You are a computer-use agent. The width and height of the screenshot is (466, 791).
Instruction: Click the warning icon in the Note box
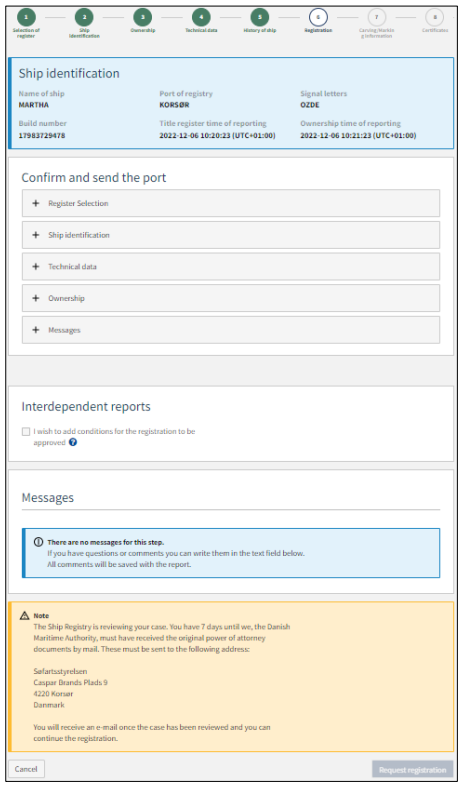tap(24, 615)
